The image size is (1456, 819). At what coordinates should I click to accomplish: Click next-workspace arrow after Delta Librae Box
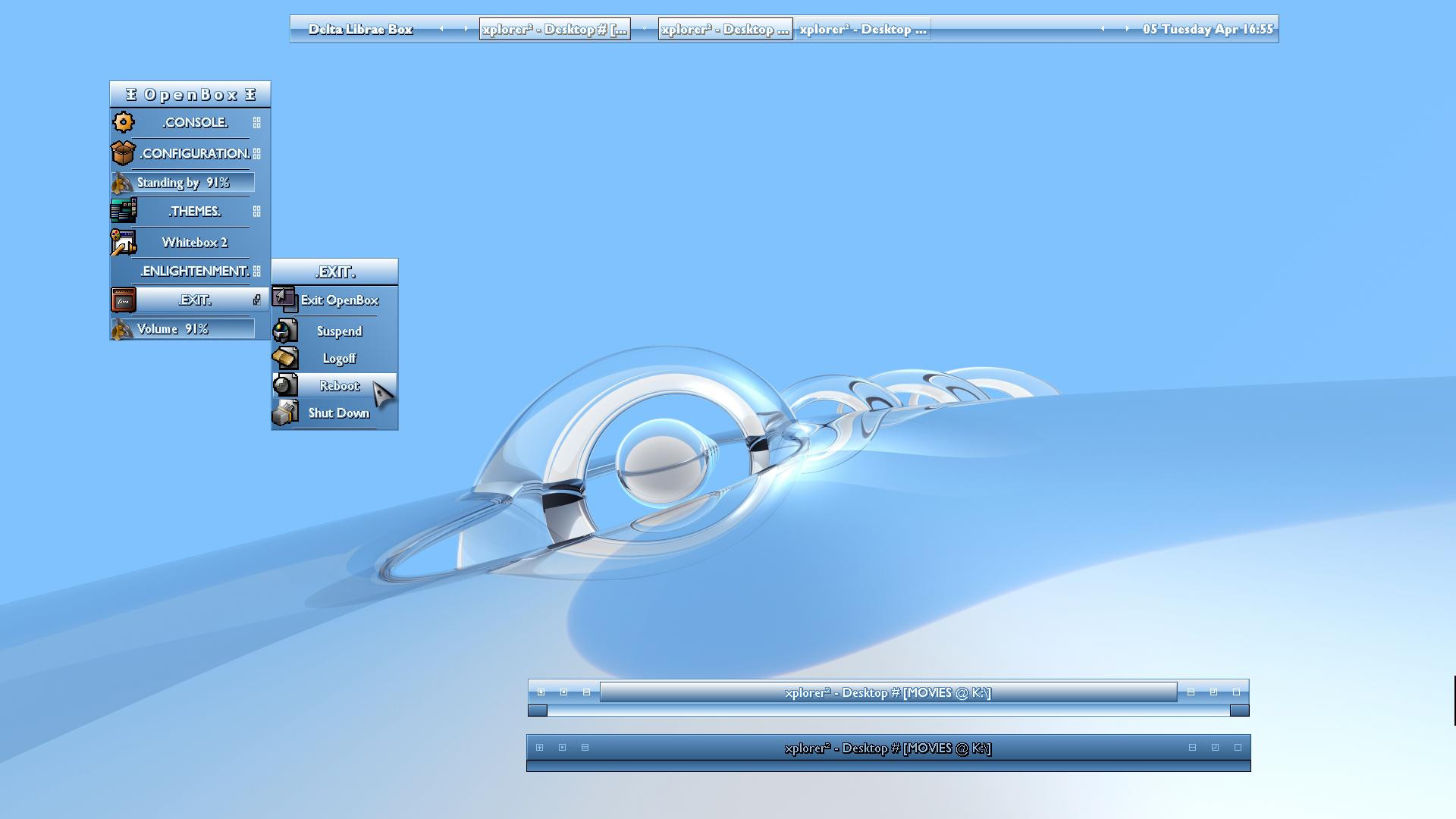[466, 29]
